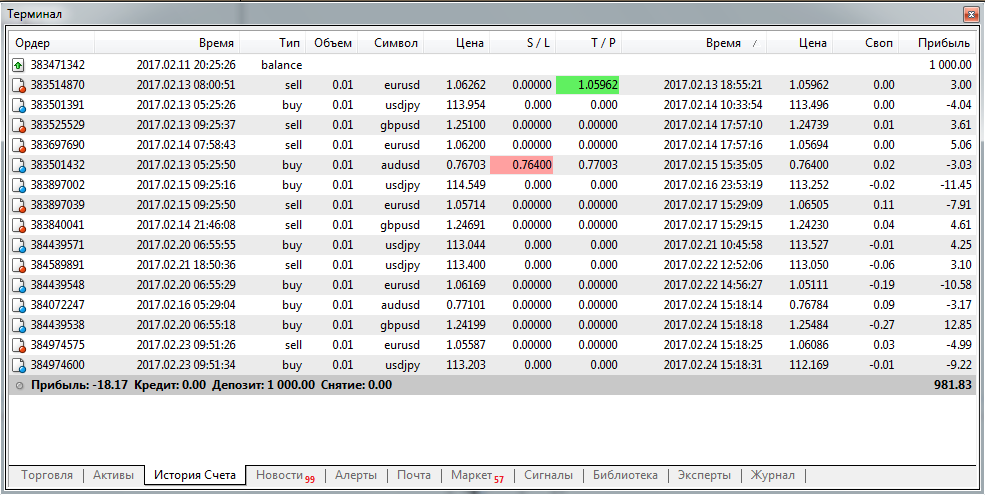Click swap value -0.19

880,285
